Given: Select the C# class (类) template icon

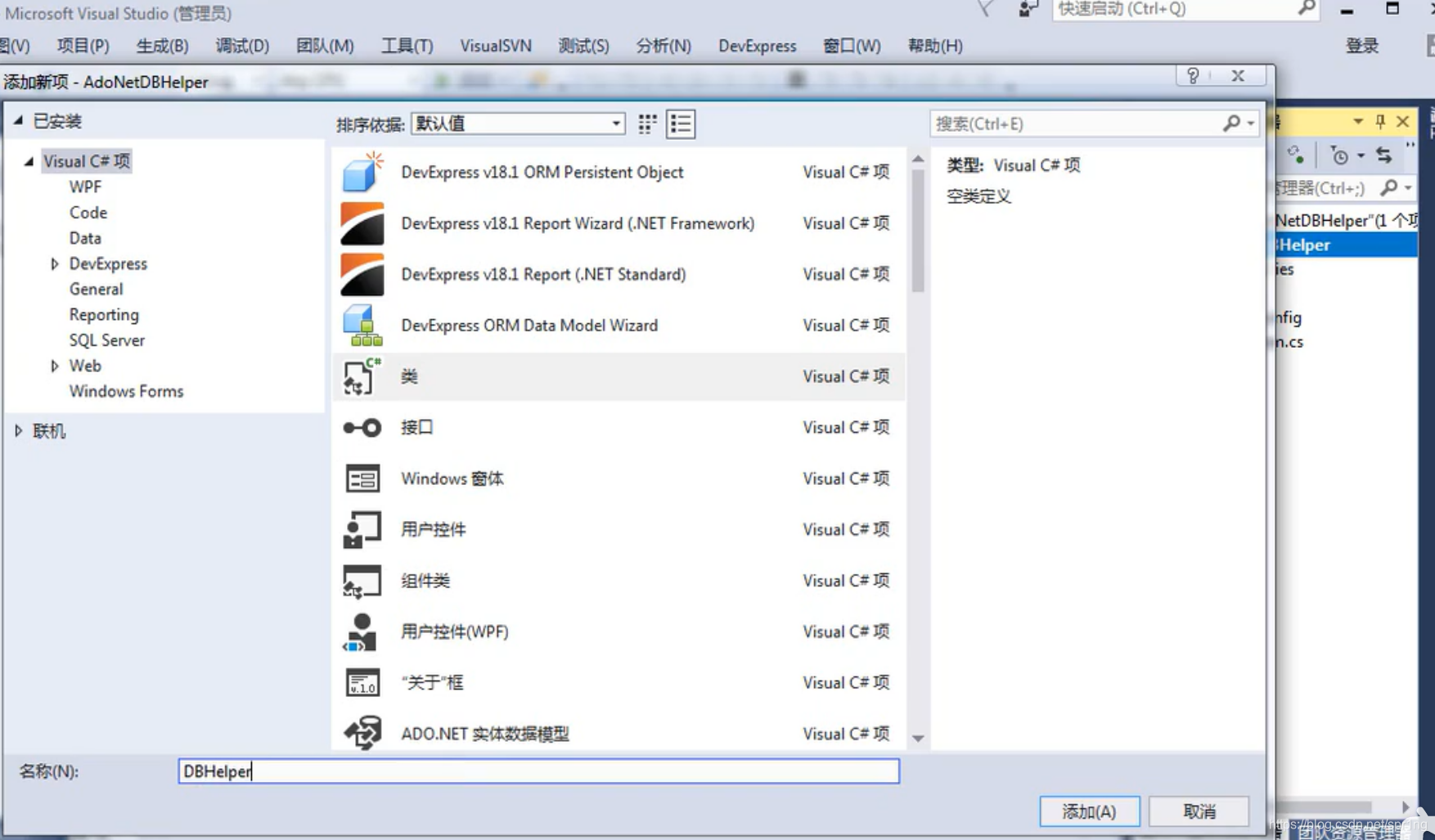Looking at the screenshot, I should click(x=362, y=376).
